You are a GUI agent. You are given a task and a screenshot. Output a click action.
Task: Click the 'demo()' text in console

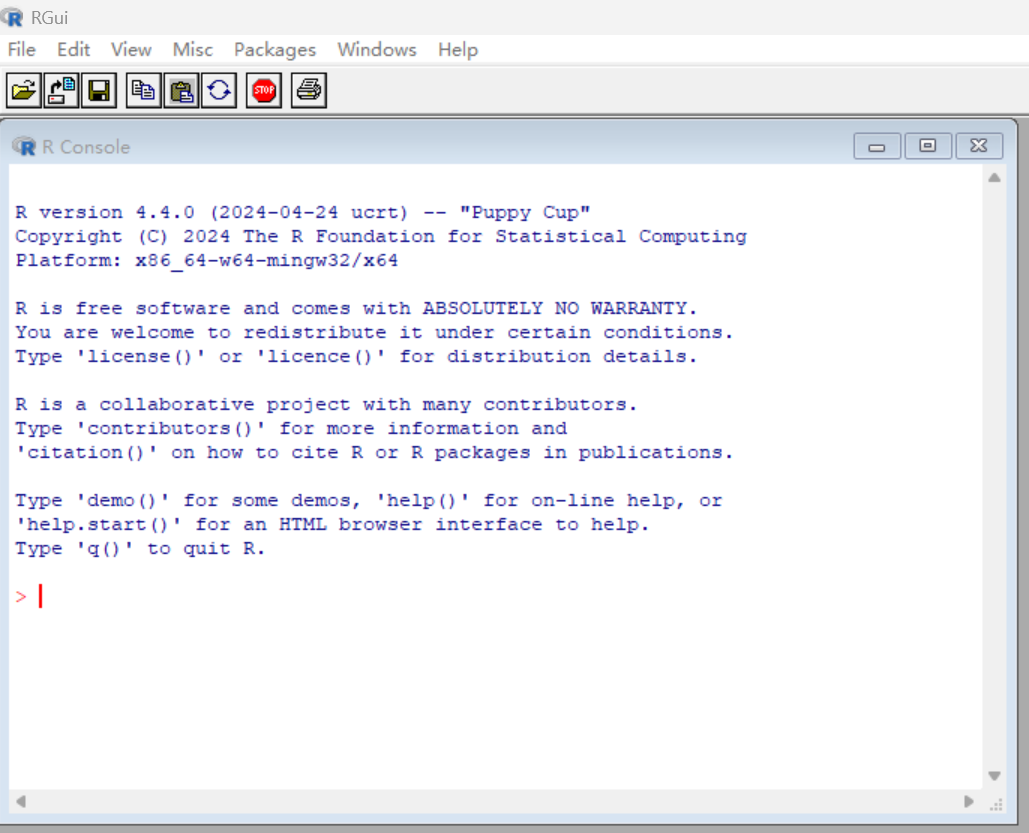(x=121, y=501)
